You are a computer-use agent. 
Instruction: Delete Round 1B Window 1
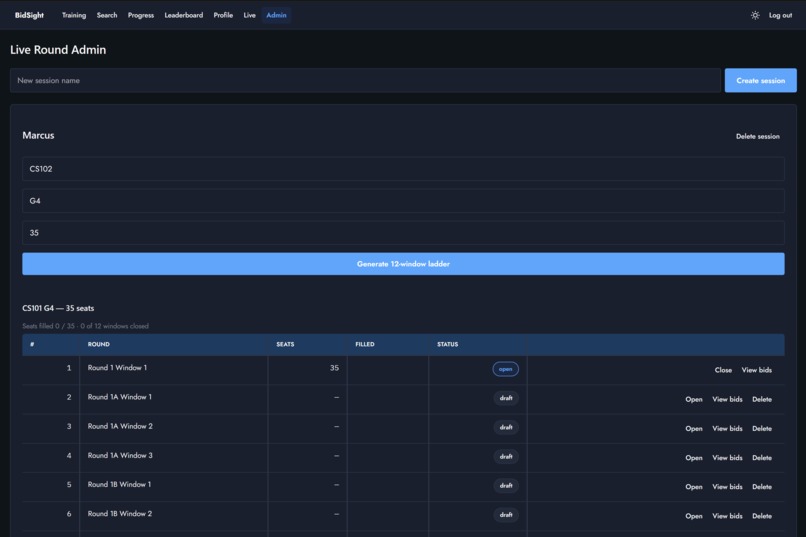pos(762,487)
